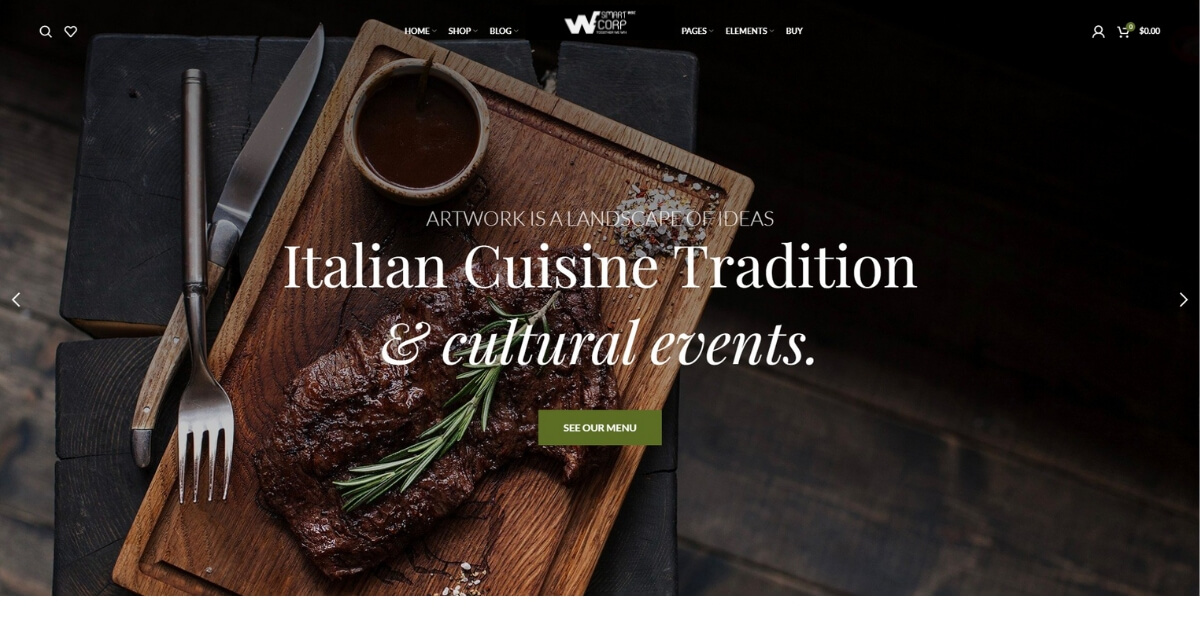
Task: Advance to next slide arrow
Action: 1184,299
